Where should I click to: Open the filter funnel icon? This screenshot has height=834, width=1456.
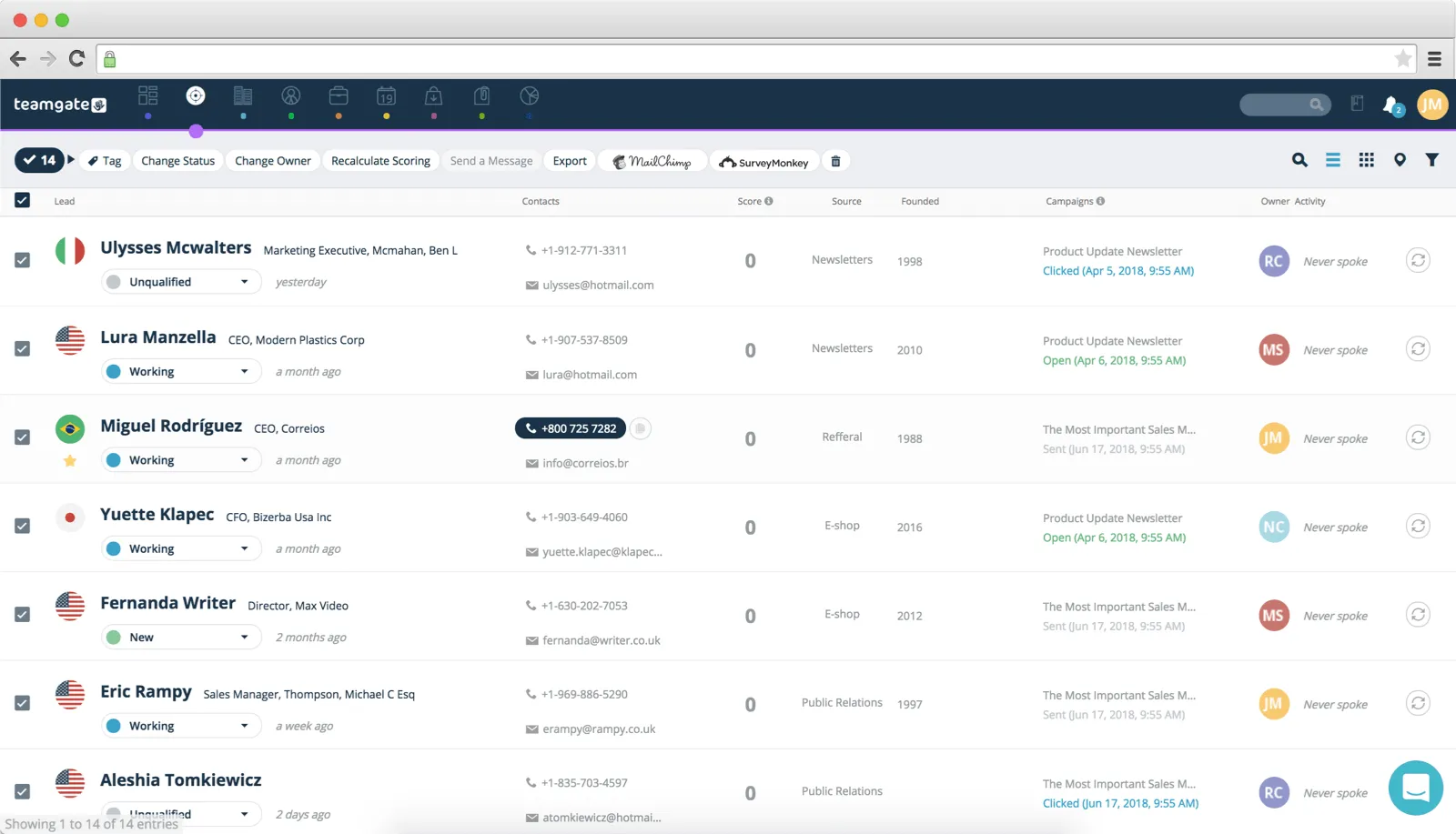click(1432, 160)
